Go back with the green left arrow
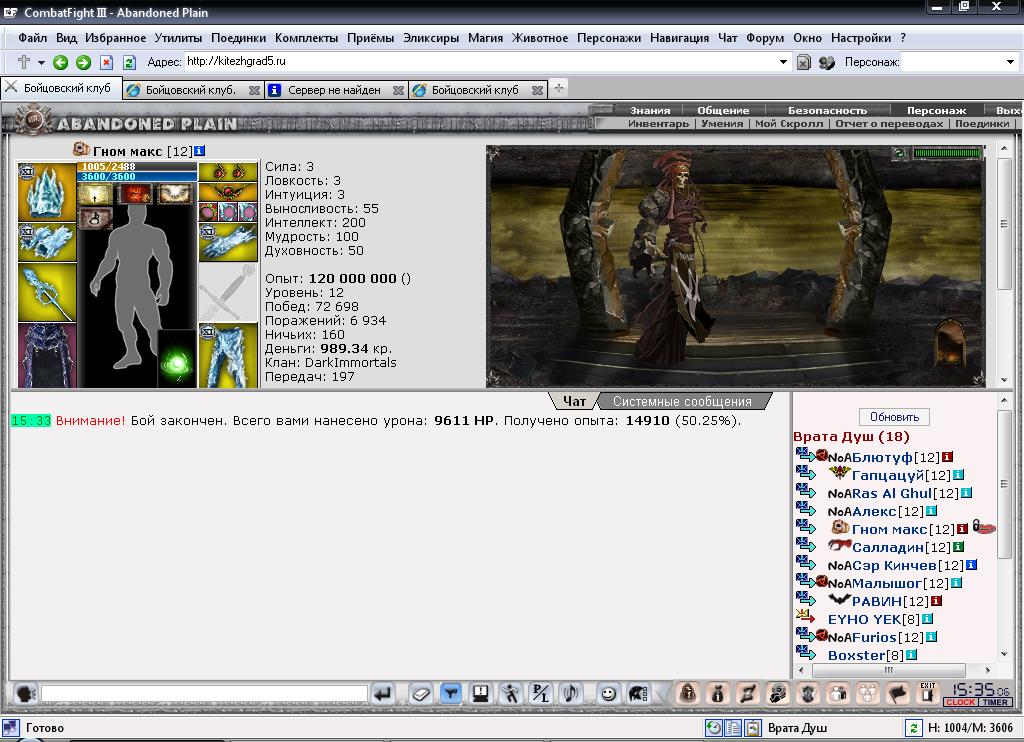The height and width of the screenshot is (742, 1024). (60, 62)
